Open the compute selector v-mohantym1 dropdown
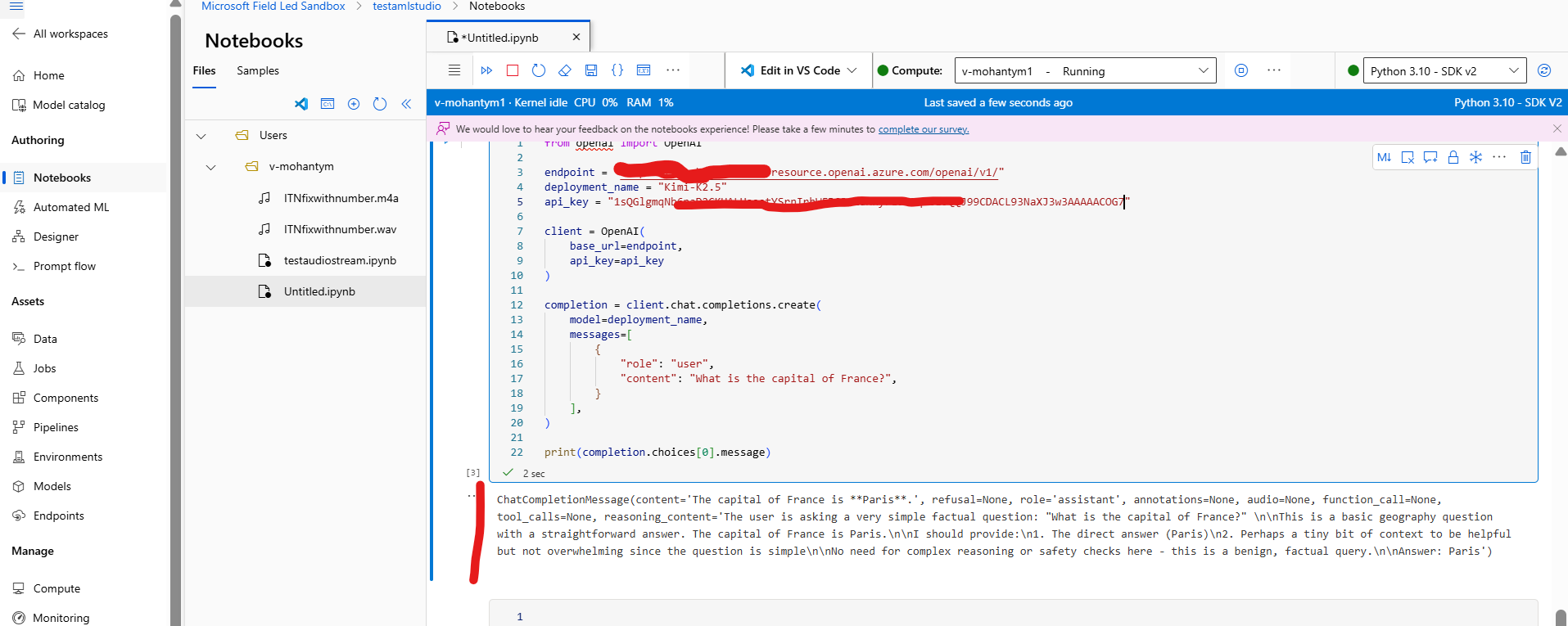 pos(1085,70)
